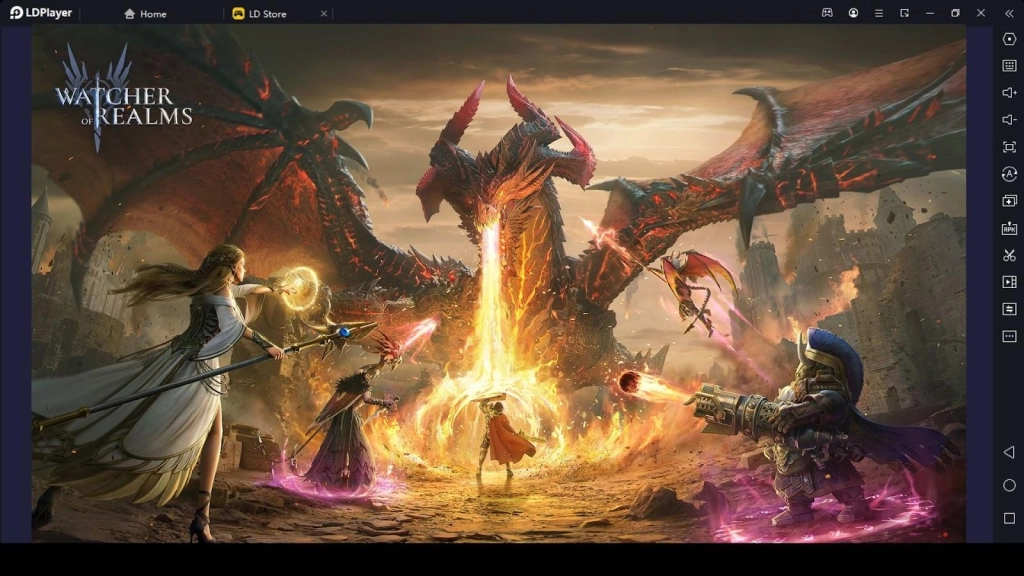The height and width of the screenshot is (576, 1024).
Task: Install an APK using the APK icon
Action: point(1009,228)
